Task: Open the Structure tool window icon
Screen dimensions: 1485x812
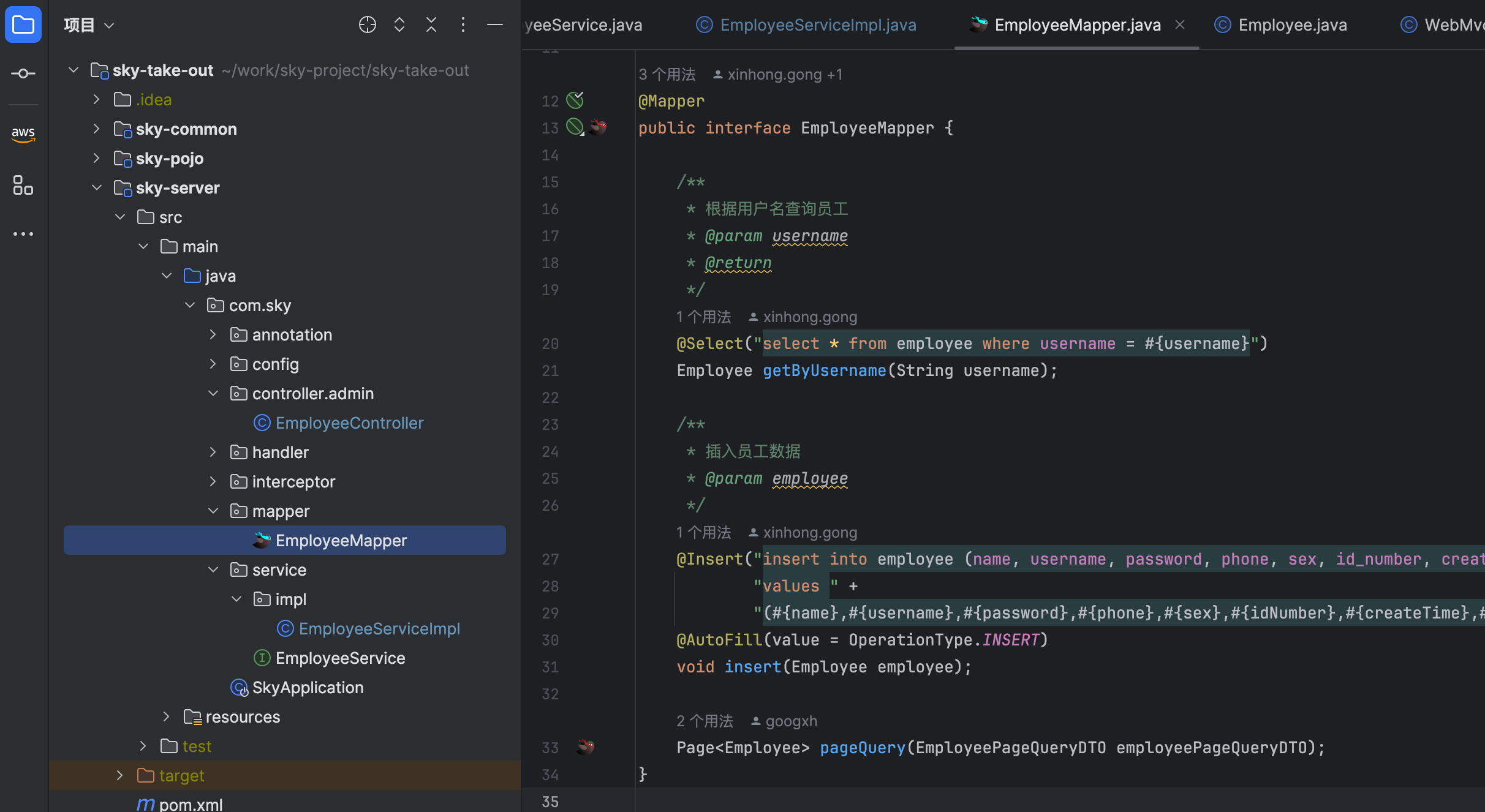Action: 23,185
